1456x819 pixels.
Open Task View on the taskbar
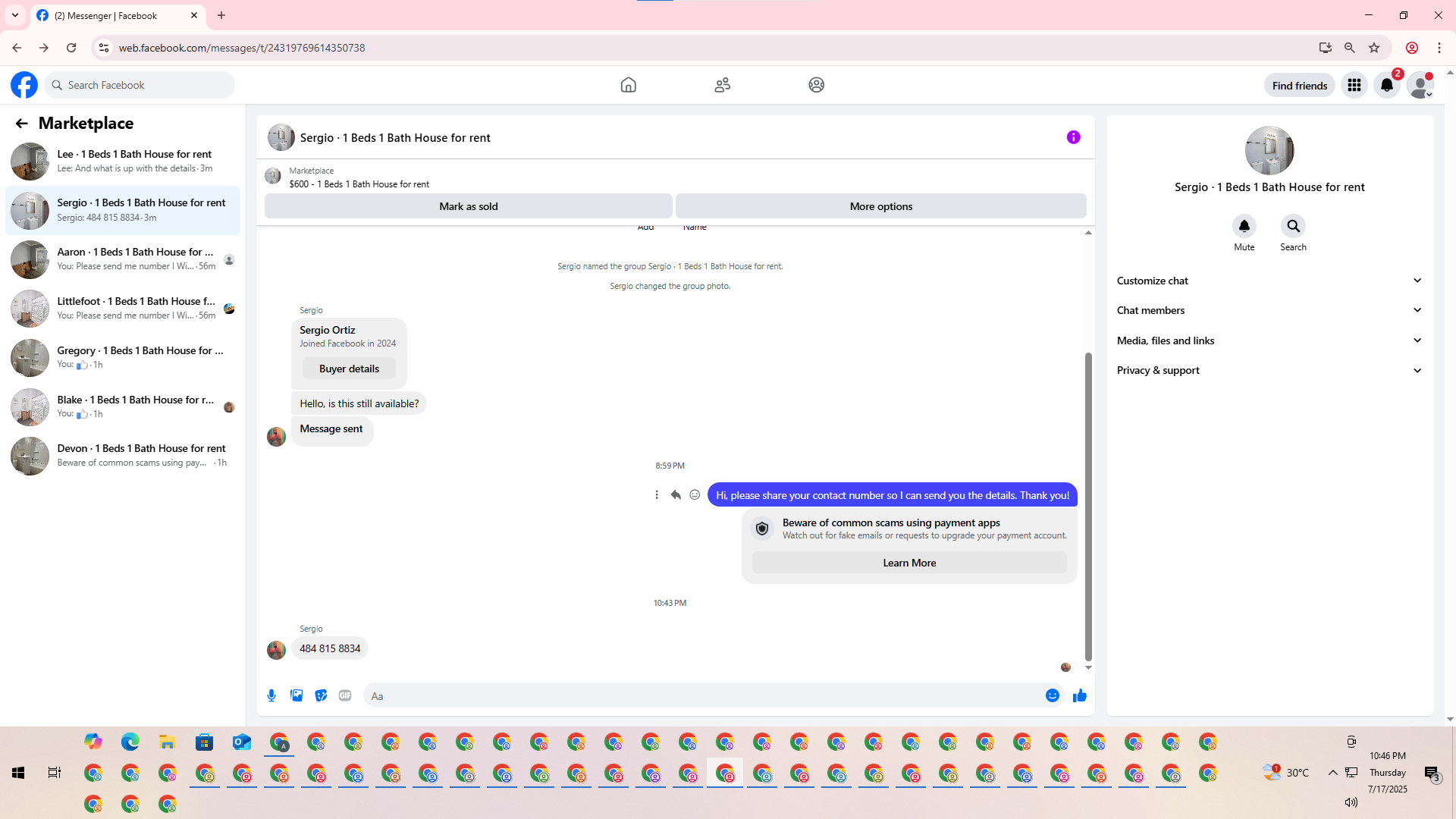coord(55,773)
